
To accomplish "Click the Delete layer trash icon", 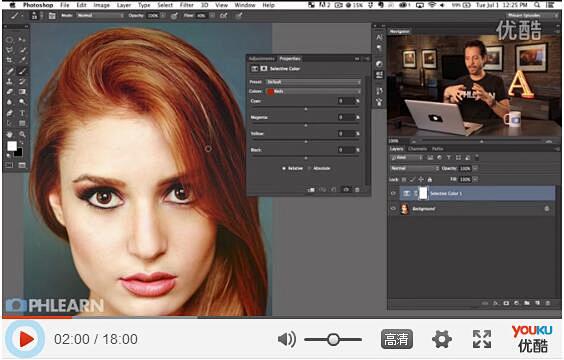I will point(547,303).
